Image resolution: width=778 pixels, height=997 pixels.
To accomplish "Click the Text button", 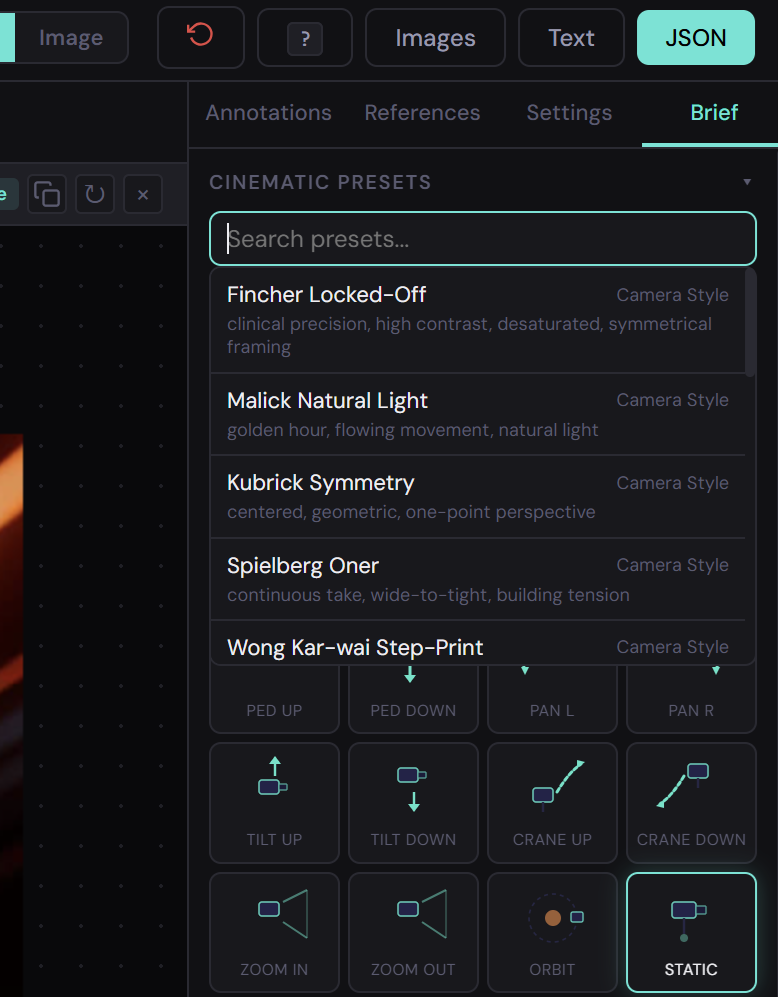I will 571,38.
